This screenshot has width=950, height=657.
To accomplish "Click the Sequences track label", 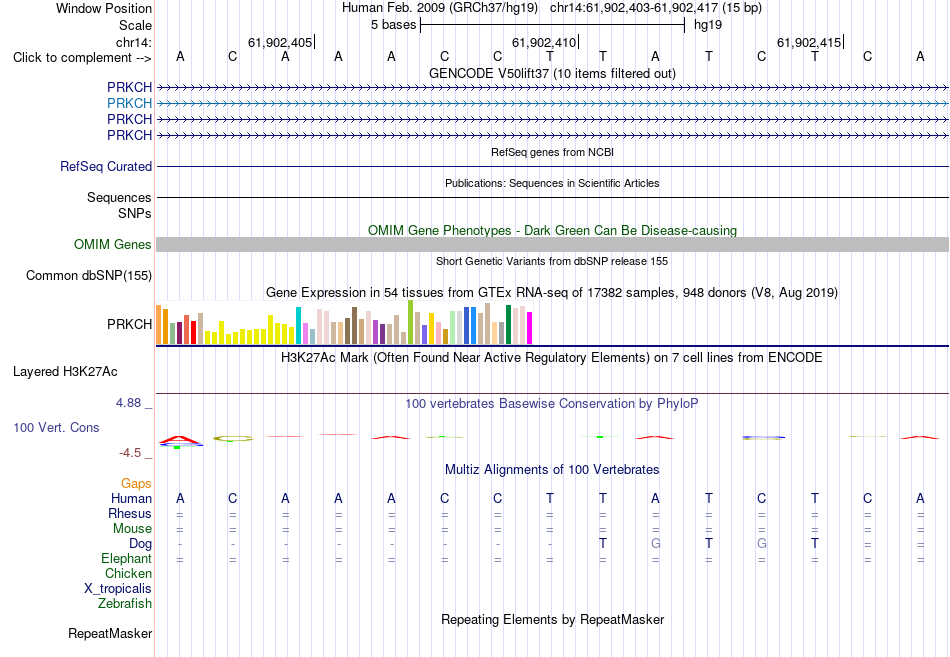I will (119, 198).
